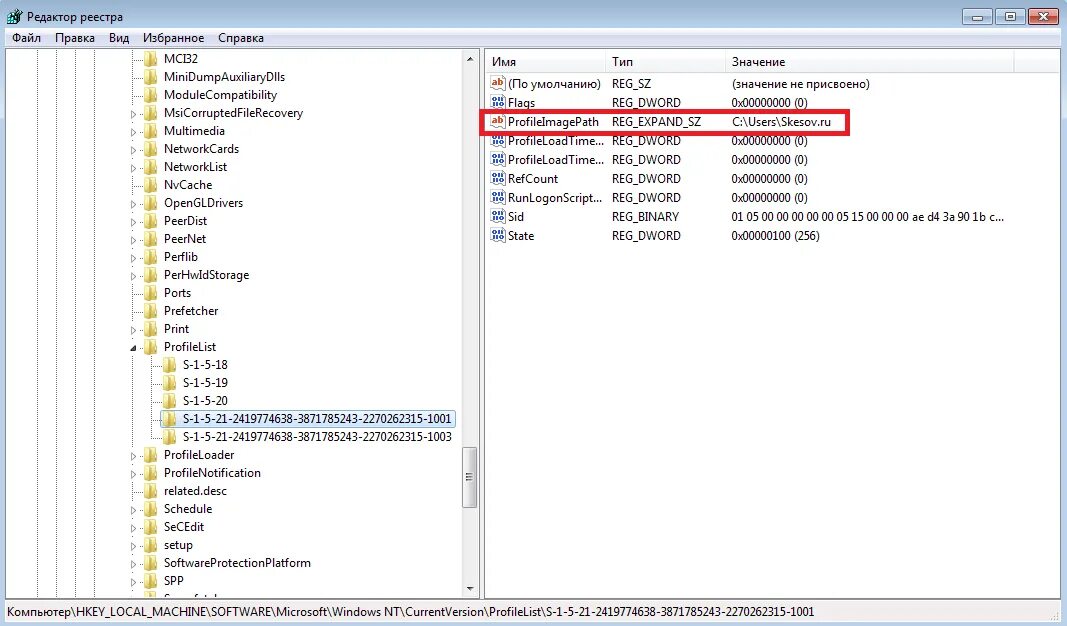The height and width of the screenshot is (626, 1067).
Task: Click the registry path in the status bar
Action: coord(410,612)
